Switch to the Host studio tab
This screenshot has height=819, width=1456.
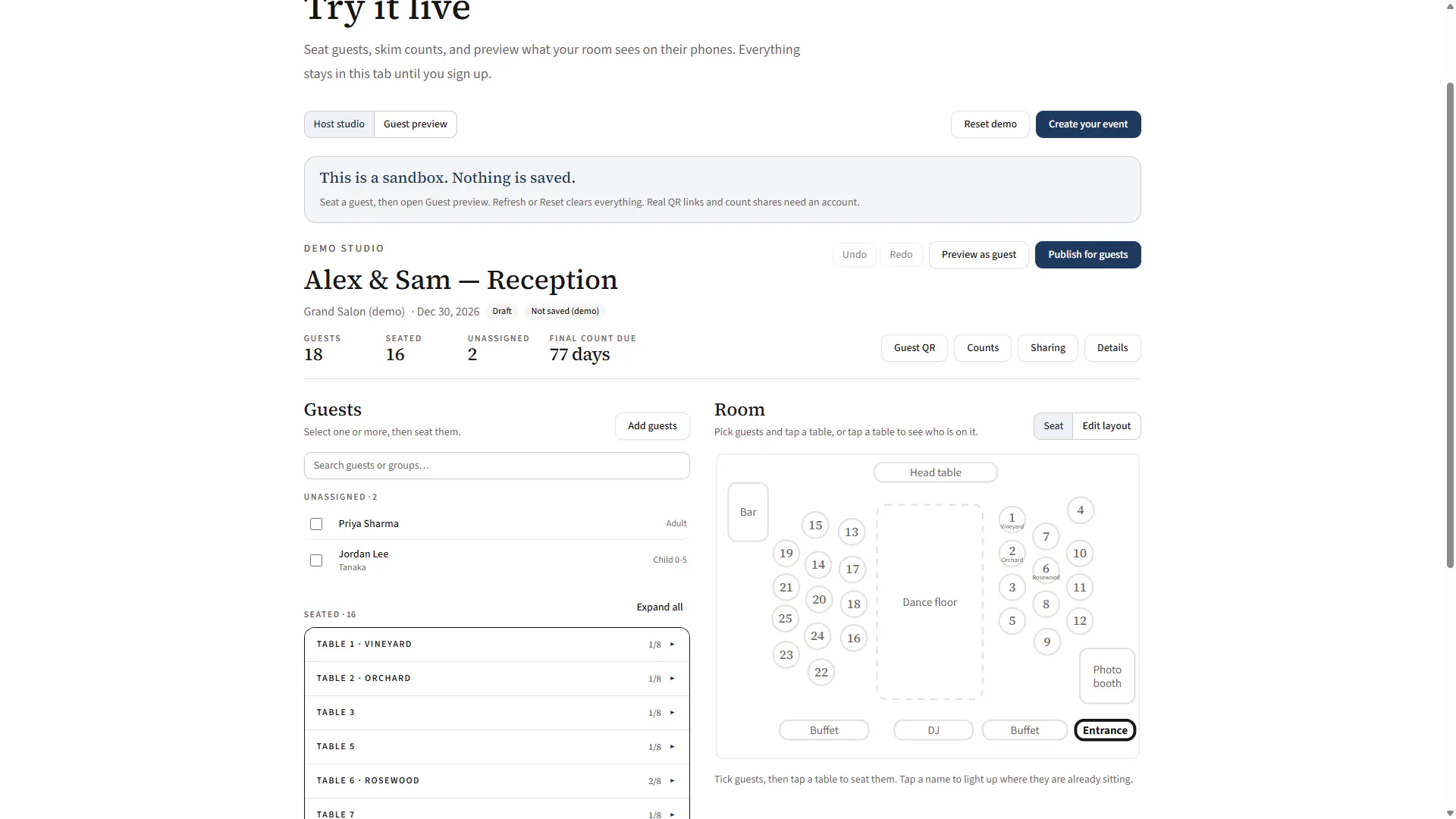339,124
